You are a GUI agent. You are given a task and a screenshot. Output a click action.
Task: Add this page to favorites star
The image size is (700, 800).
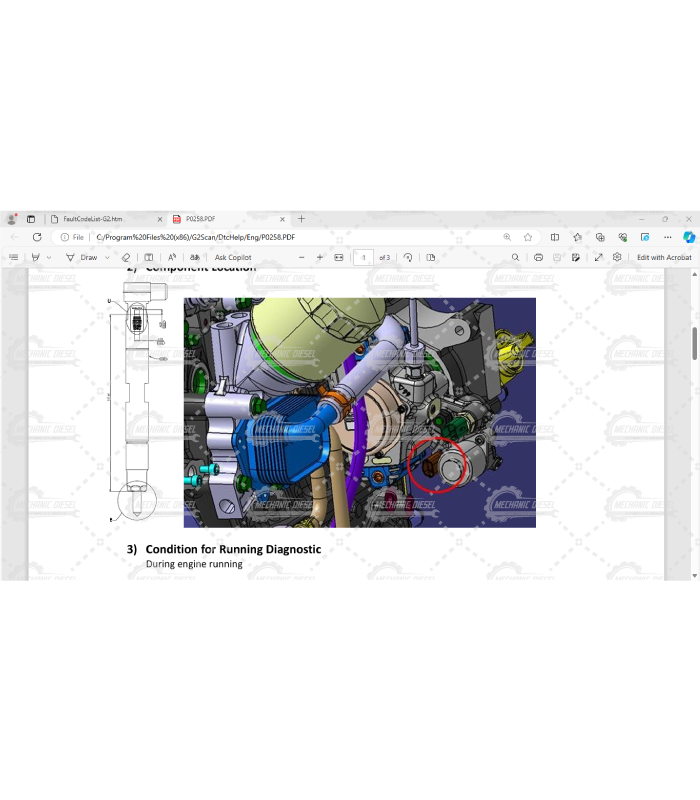528,237
